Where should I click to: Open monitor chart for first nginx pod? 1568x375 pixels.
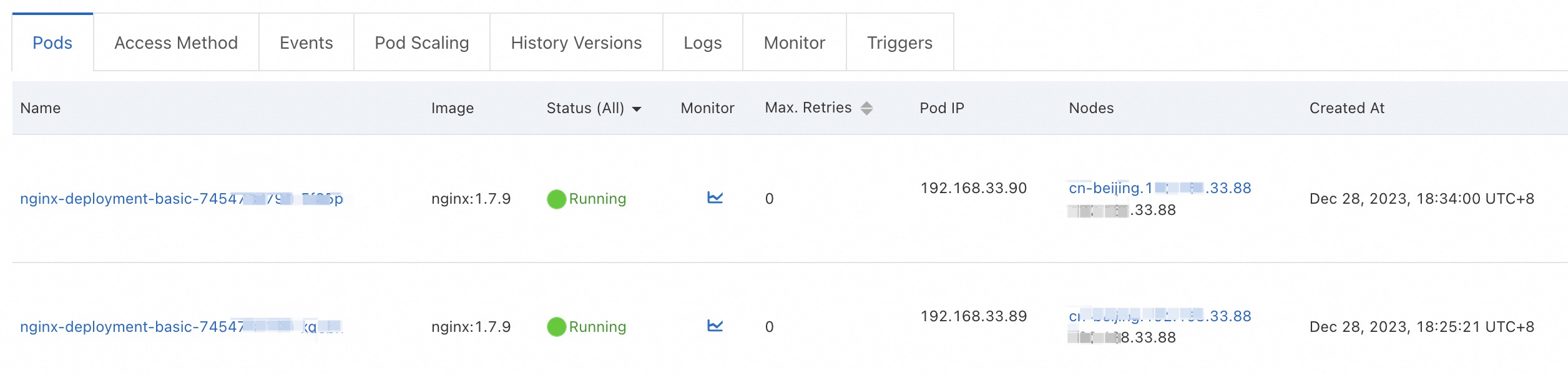click(x=715, y=198)
